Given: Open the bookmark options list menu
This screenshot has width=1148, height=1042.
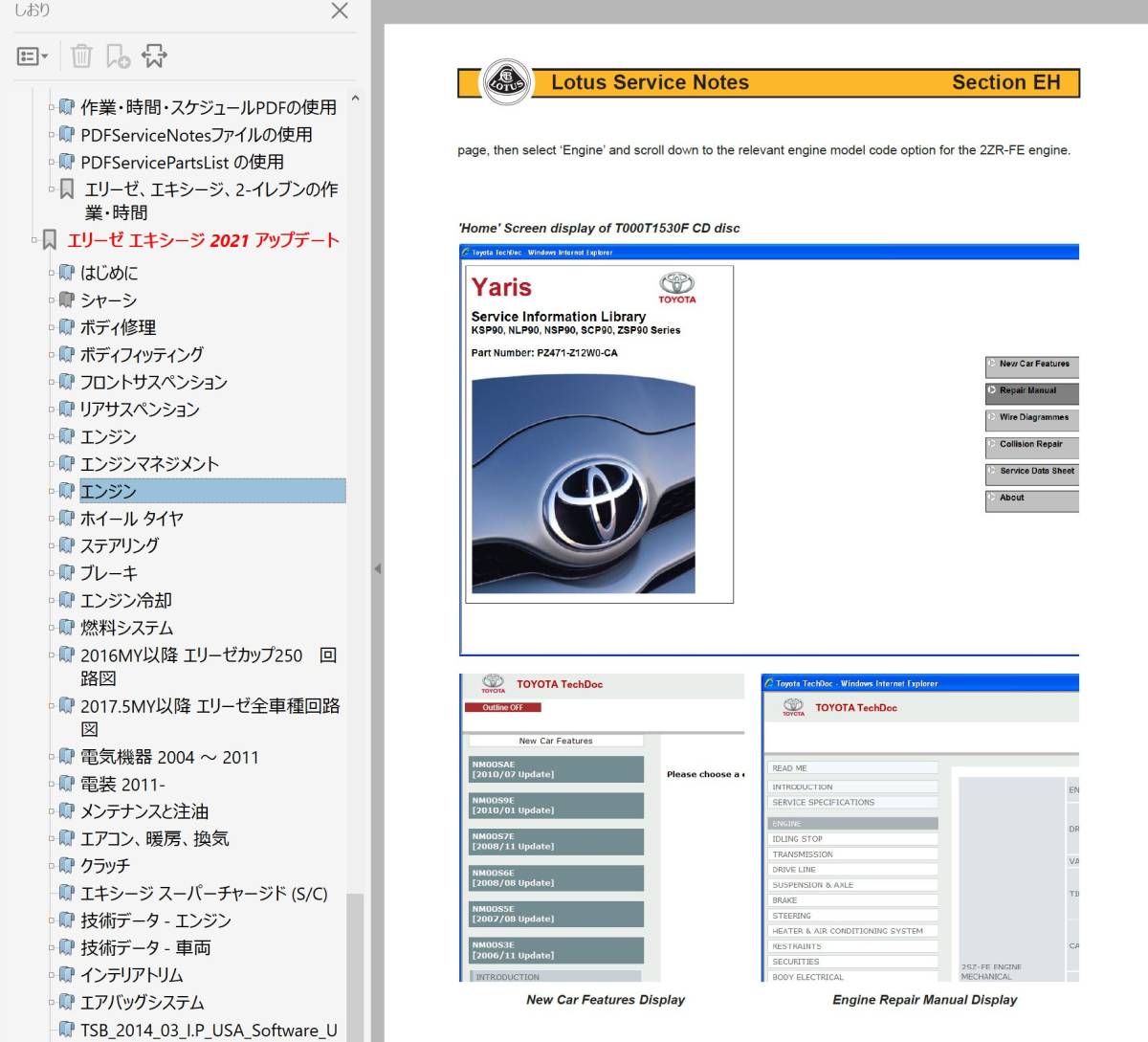Looking at the screenshot, I should click(x=33, y=56).
